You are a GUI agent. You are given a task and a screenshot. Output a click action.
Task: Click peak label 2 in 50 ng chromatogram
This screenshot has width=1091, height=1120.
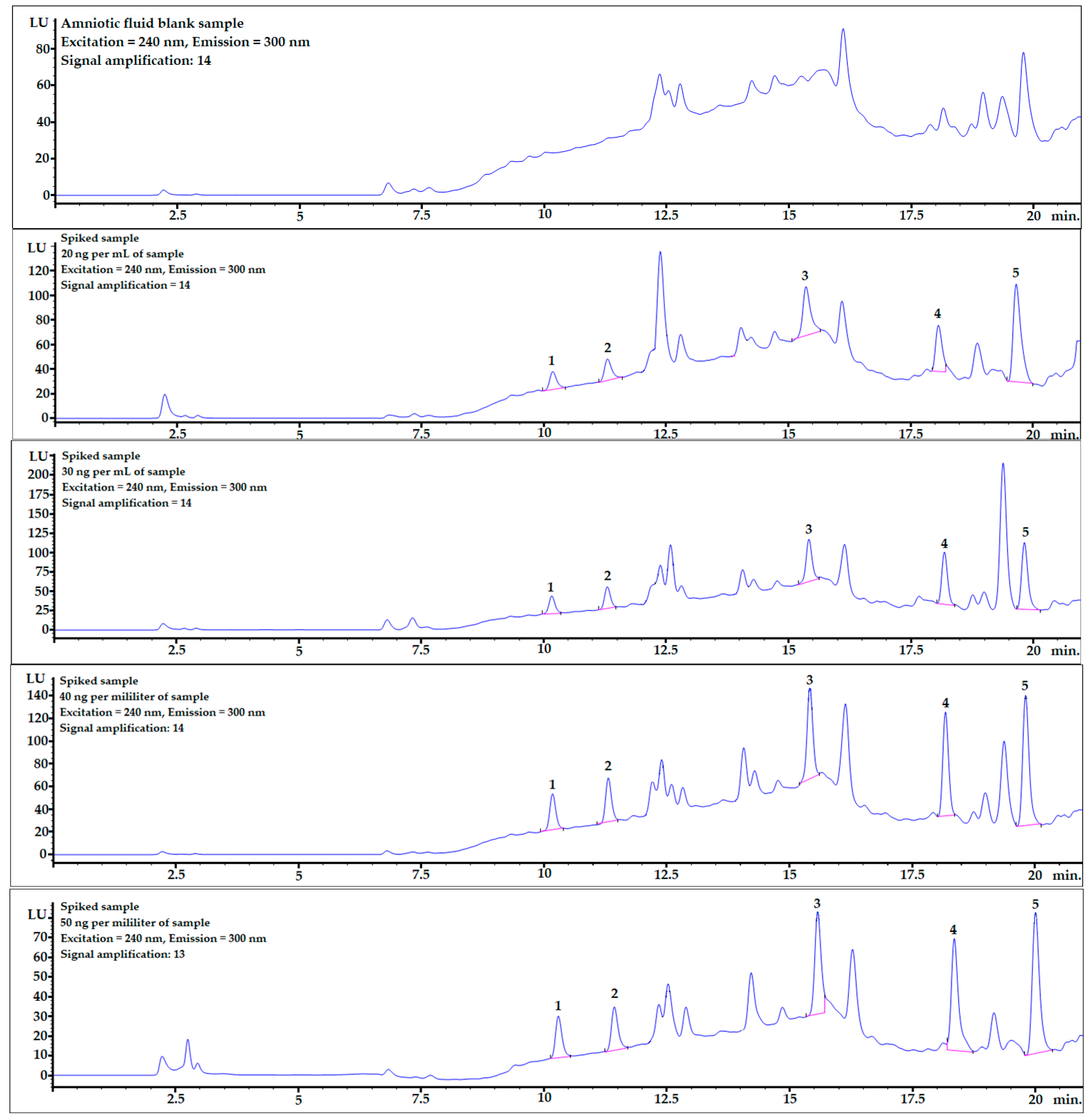(x=614, y=993)
